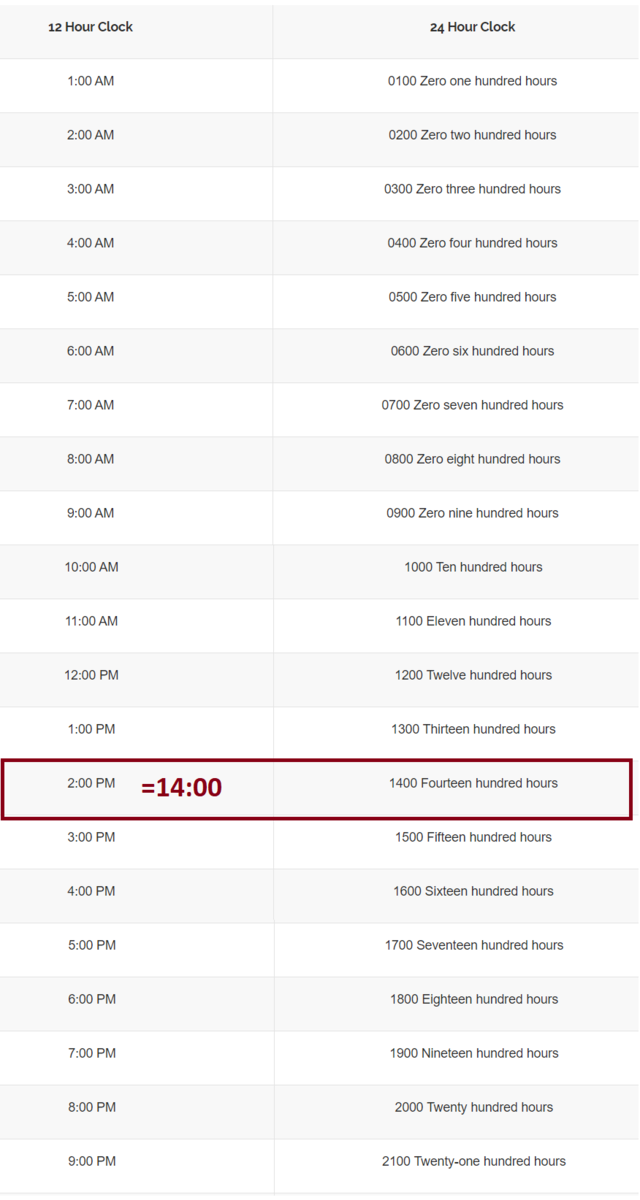
Task: Select the 1900 Nineteen hundred hours cell
Action: (x=473, y=1053)
